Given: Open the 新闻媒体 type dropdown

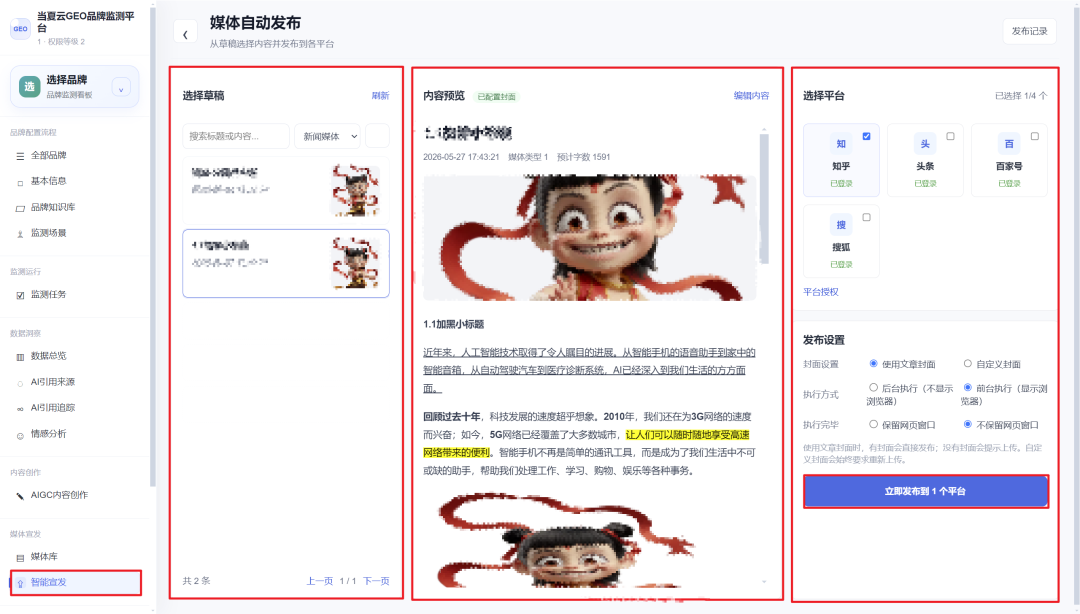Looking at the screenshot, I should 327,136.
